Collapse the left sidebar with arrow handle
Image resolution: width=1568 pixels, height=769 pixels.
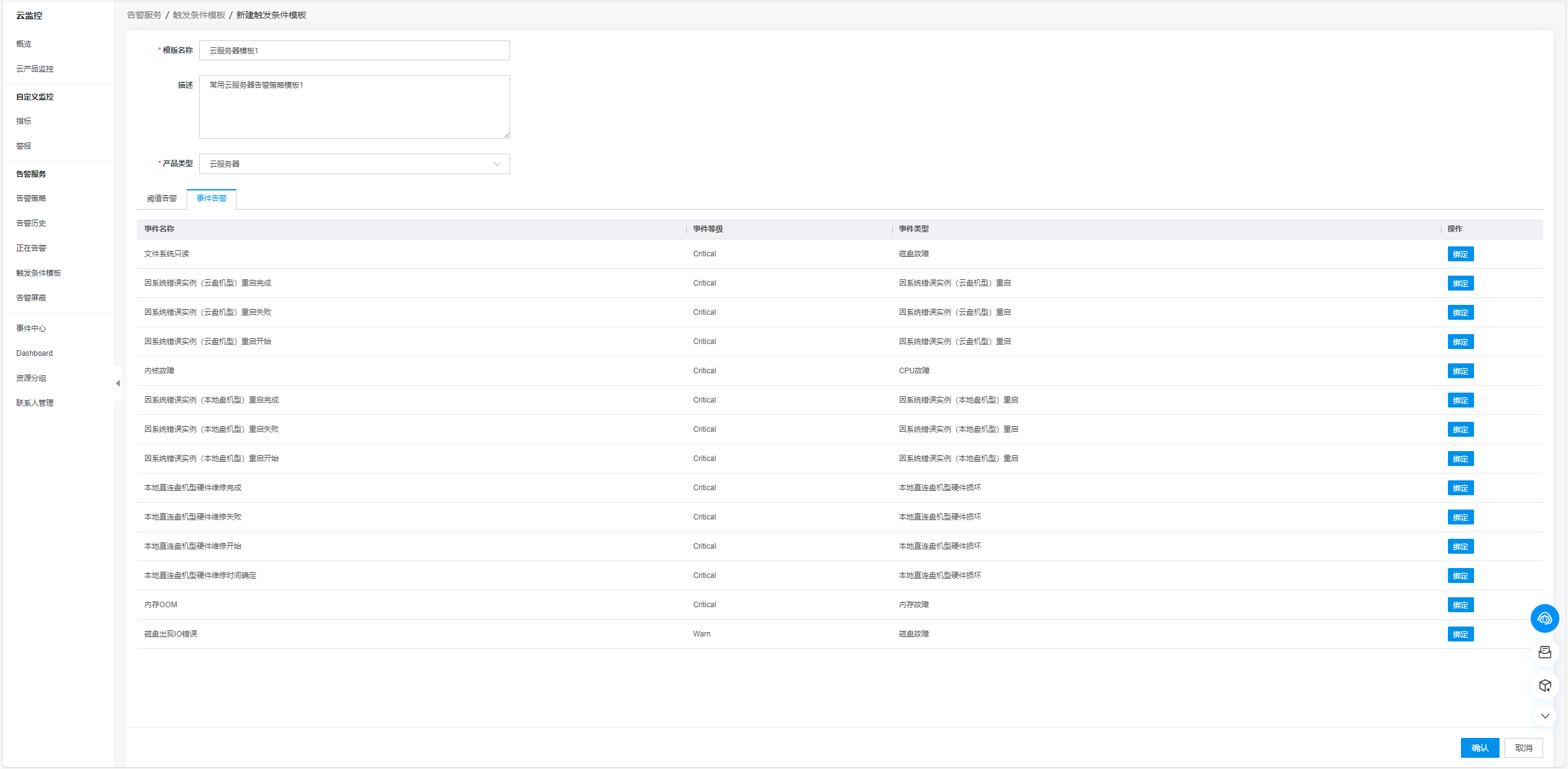[x=118, y=383]
